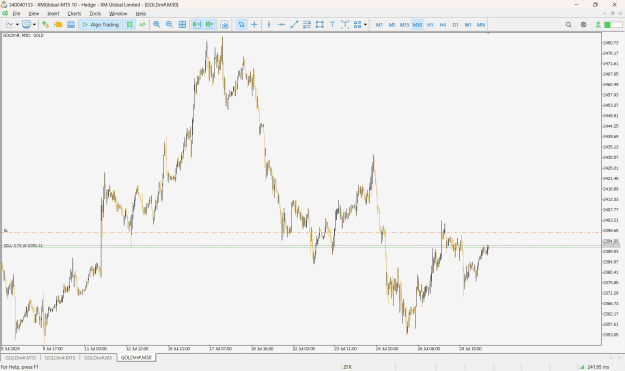This screenshot has height=371, width=625.
Task: Open the Help menu
Action: click(x=141, y=14)
